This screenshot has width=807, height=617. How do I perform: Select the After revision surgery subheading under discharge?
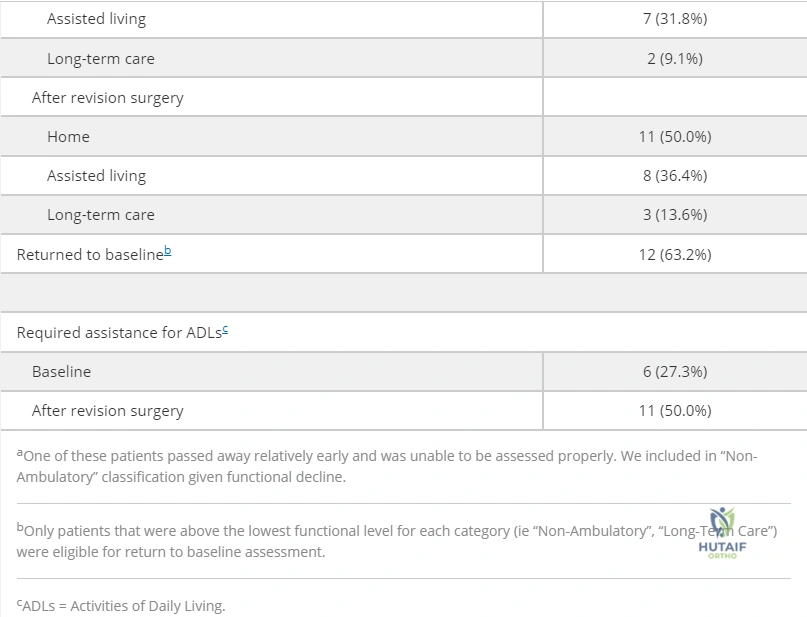point(108,98)
